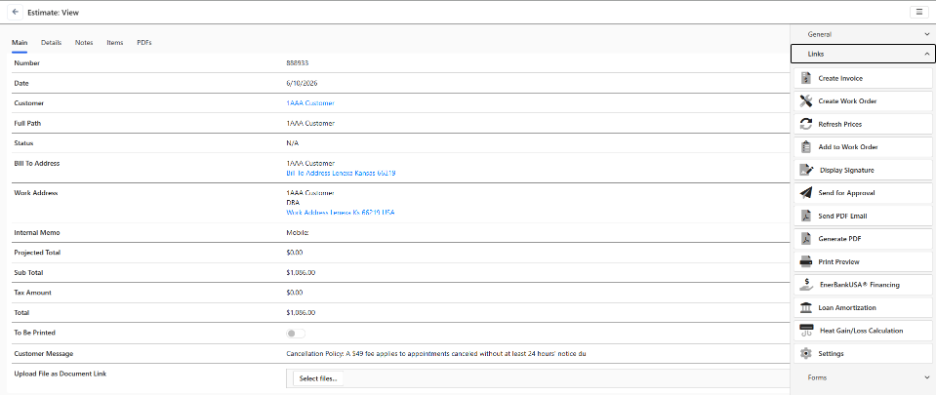Open the Notes tab
This screenshot has width=936, height=396.
tap(84, 43)
